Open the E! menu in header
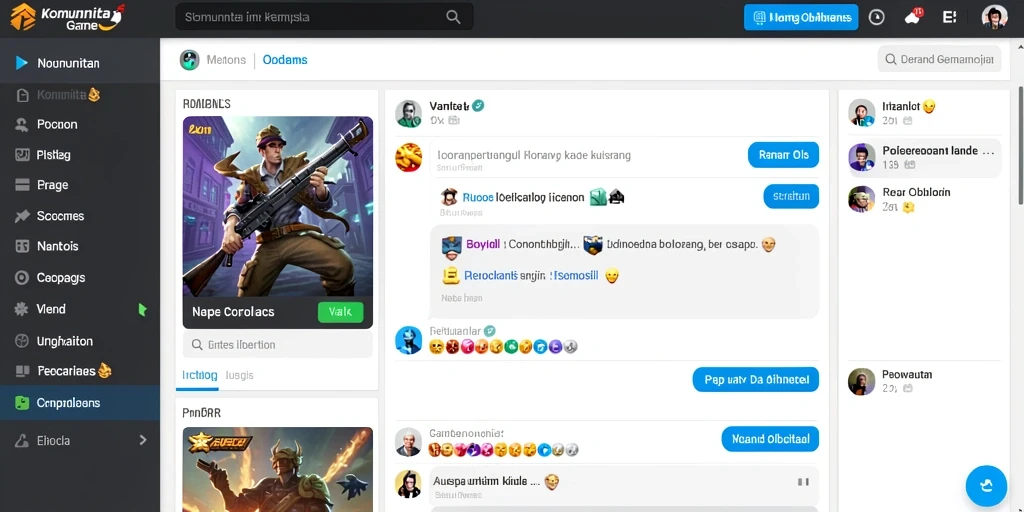This screenshot has width=1024, height=512. click(950, 18)
